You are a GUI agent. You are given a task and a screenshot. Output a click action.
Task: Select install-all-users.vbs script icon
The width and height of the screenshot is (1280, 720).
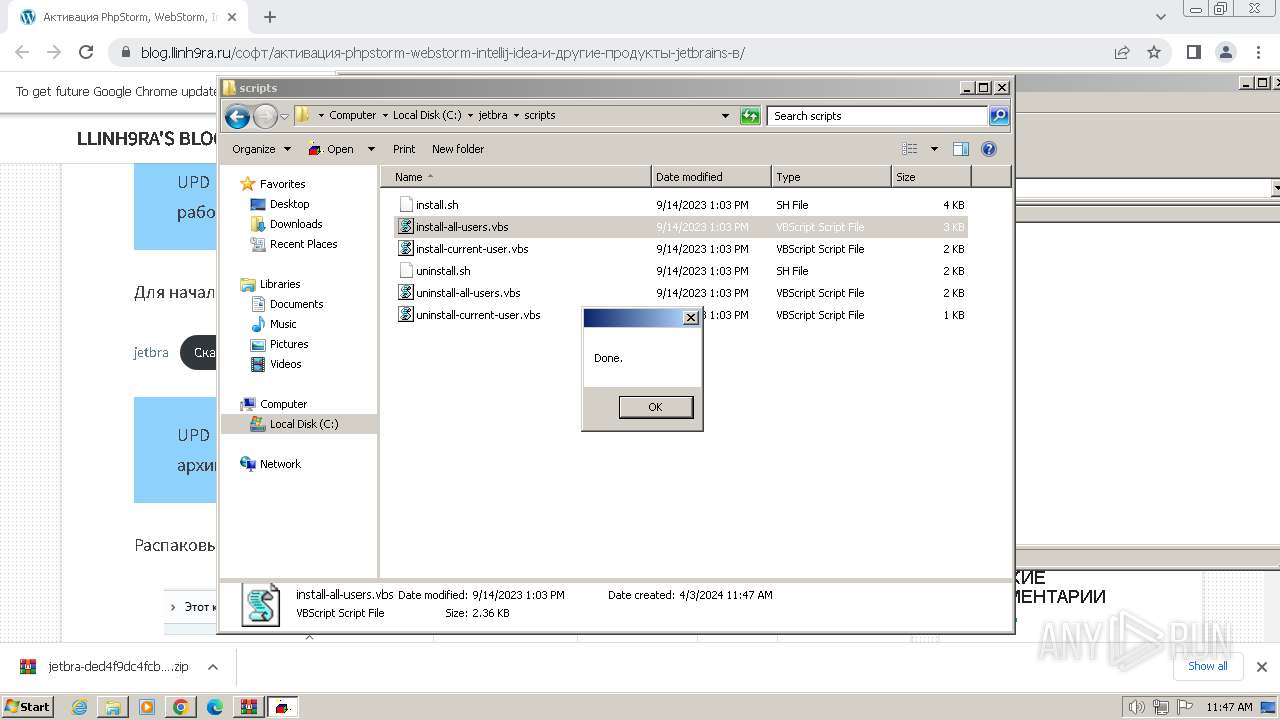pyautogui.click(x=406, y=227)
